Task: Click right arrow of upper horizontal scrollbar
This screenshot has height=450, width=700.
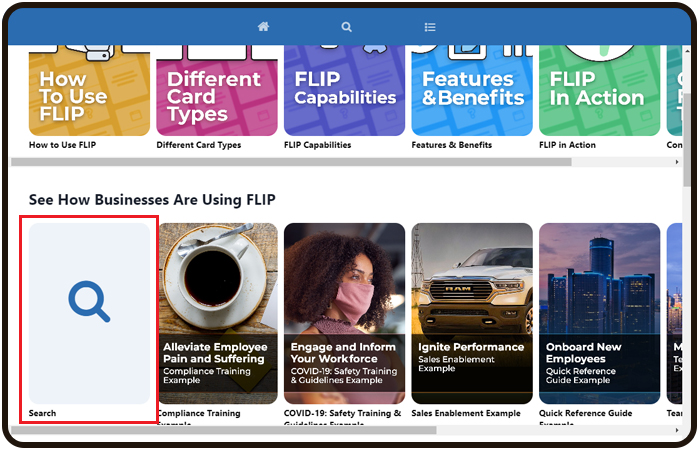Action: 677,162
